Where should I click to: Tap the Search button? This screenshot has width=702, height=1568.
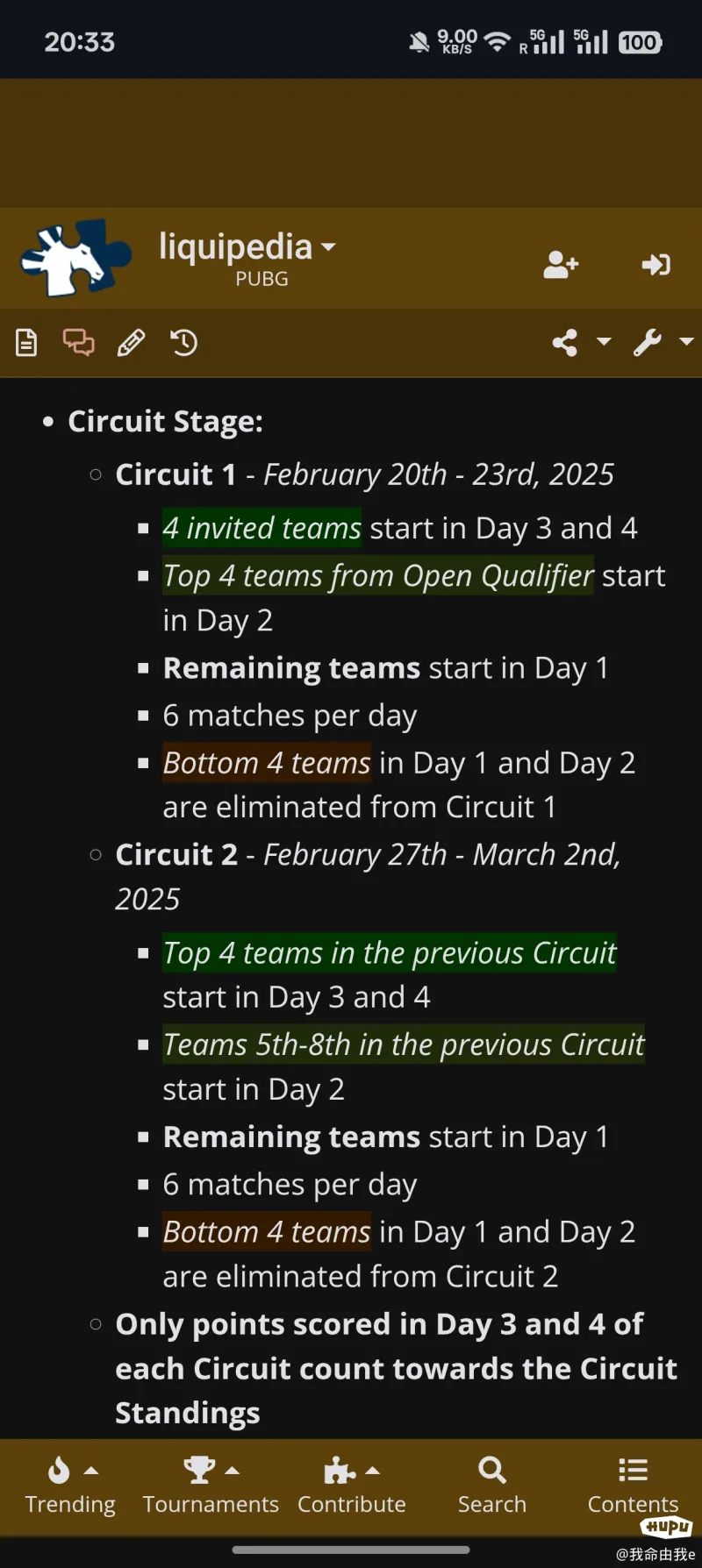pyautogui.click(x=492, y=1486)
